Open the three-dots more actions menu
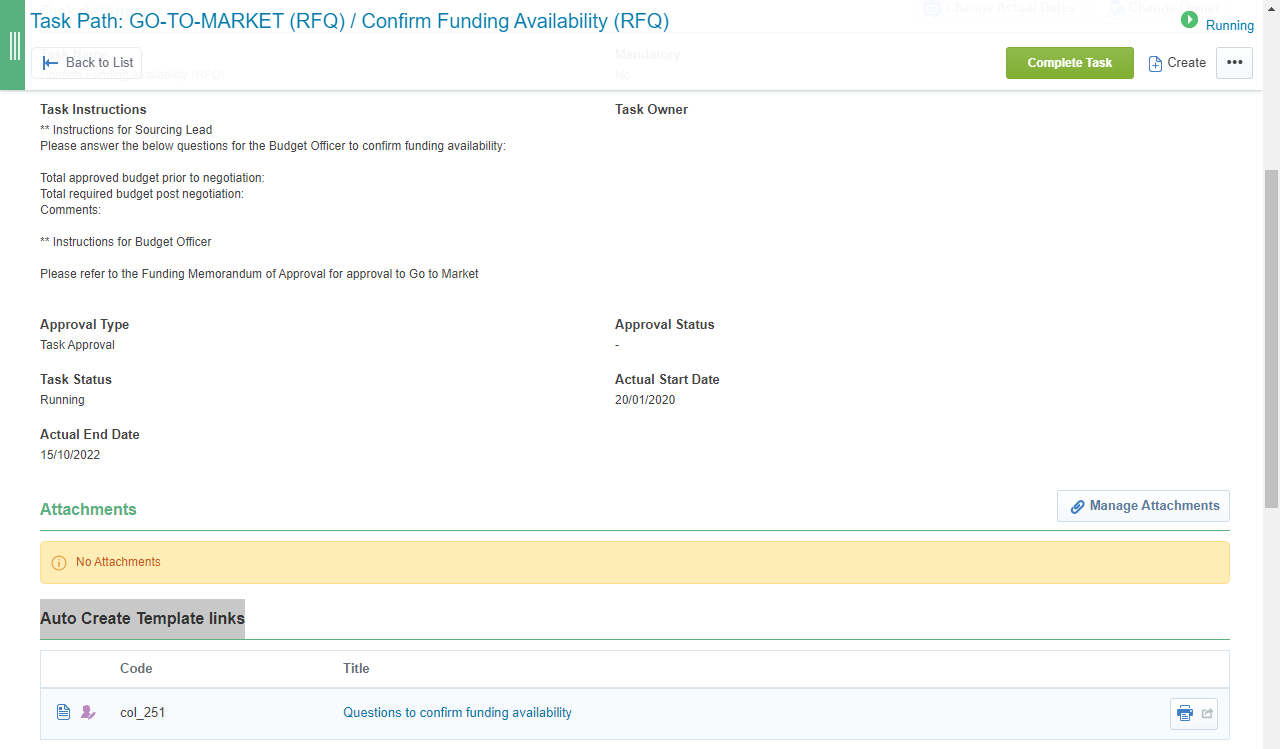1280x749 pixels. (x=1234, y=63)
